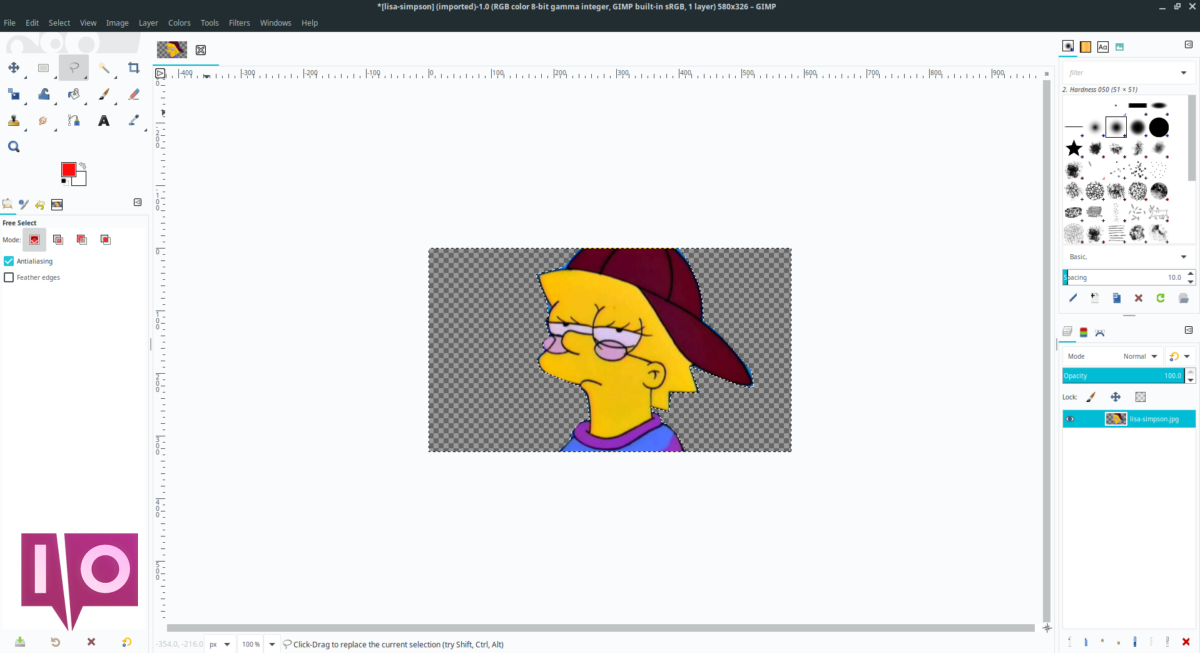Select the Move tool
The height and width of the screenshot is (653, 1200).
[x=14, y=68]
